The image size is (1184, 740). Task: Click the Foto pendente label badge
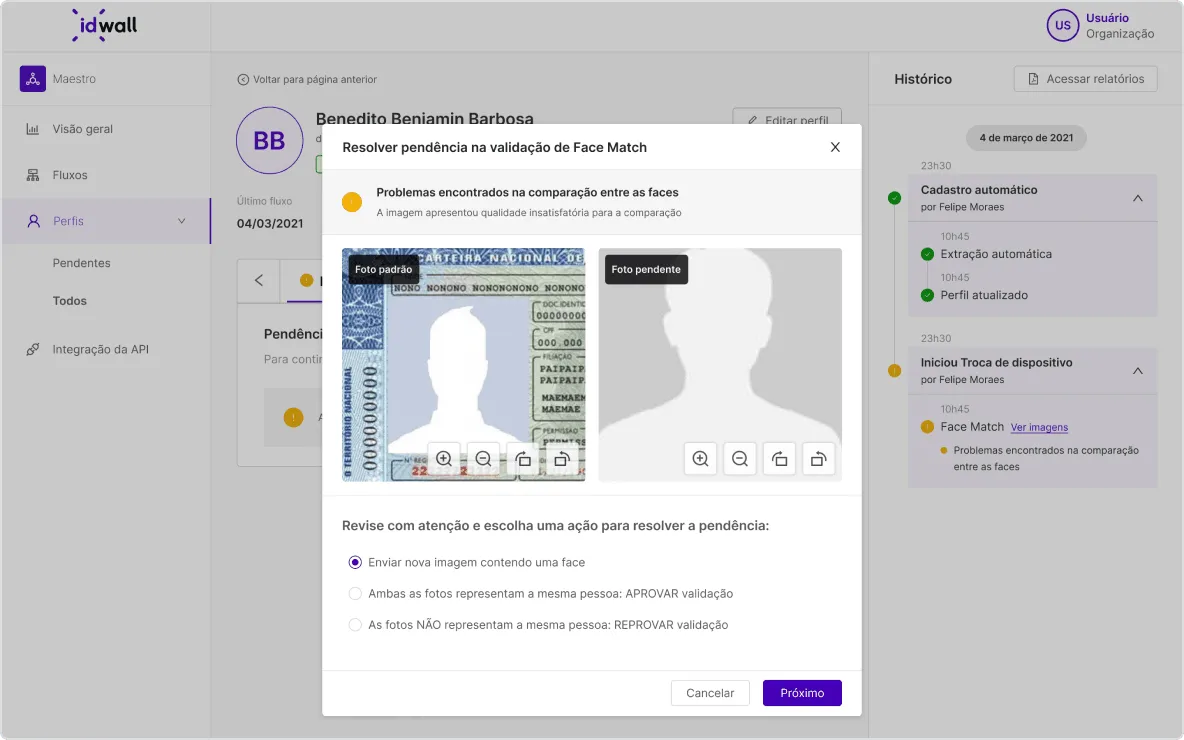pyautogui.click(x=646, y=270)
